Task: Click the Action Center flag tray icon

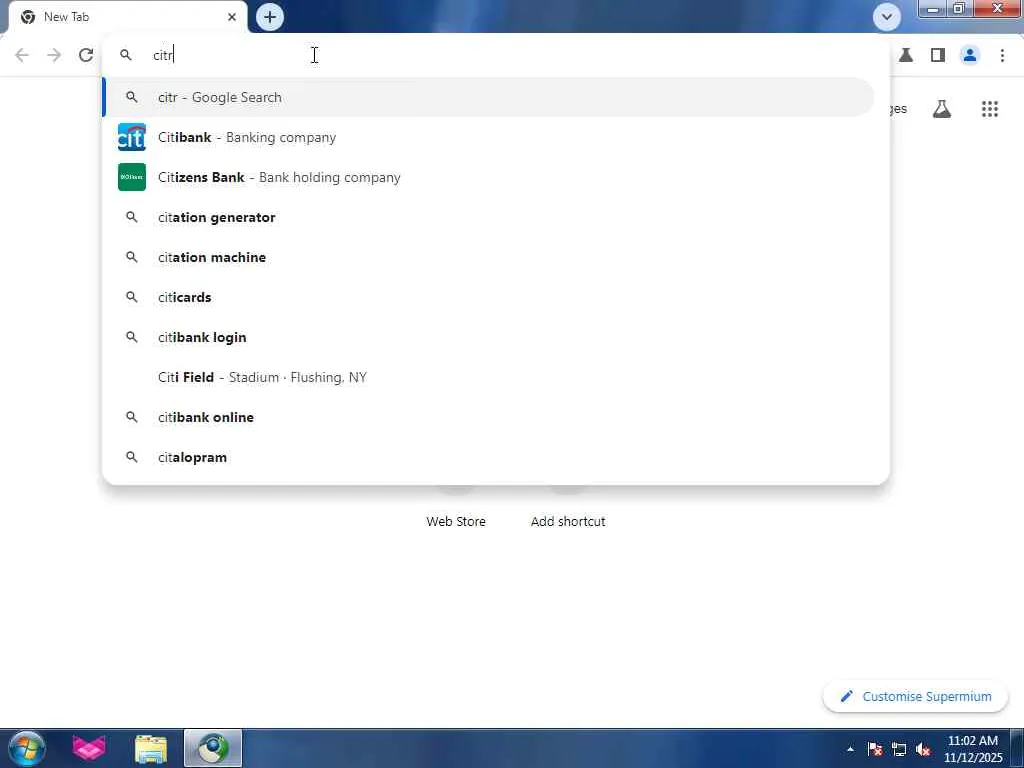Action: 874,749
